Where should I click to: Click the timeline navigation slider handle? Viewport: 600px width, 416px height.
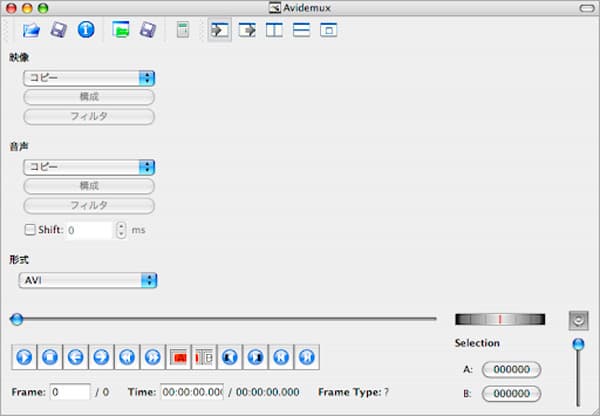(x=16, y=319)
